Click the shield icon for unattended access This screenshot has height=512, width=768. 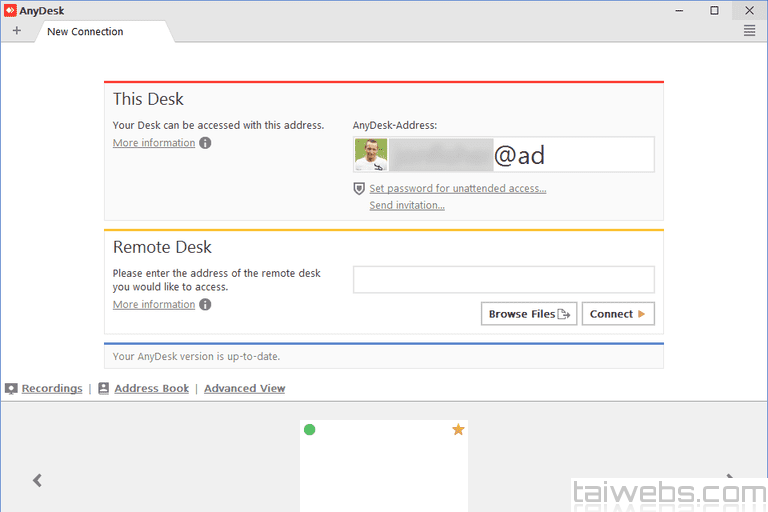pos(359,189)
